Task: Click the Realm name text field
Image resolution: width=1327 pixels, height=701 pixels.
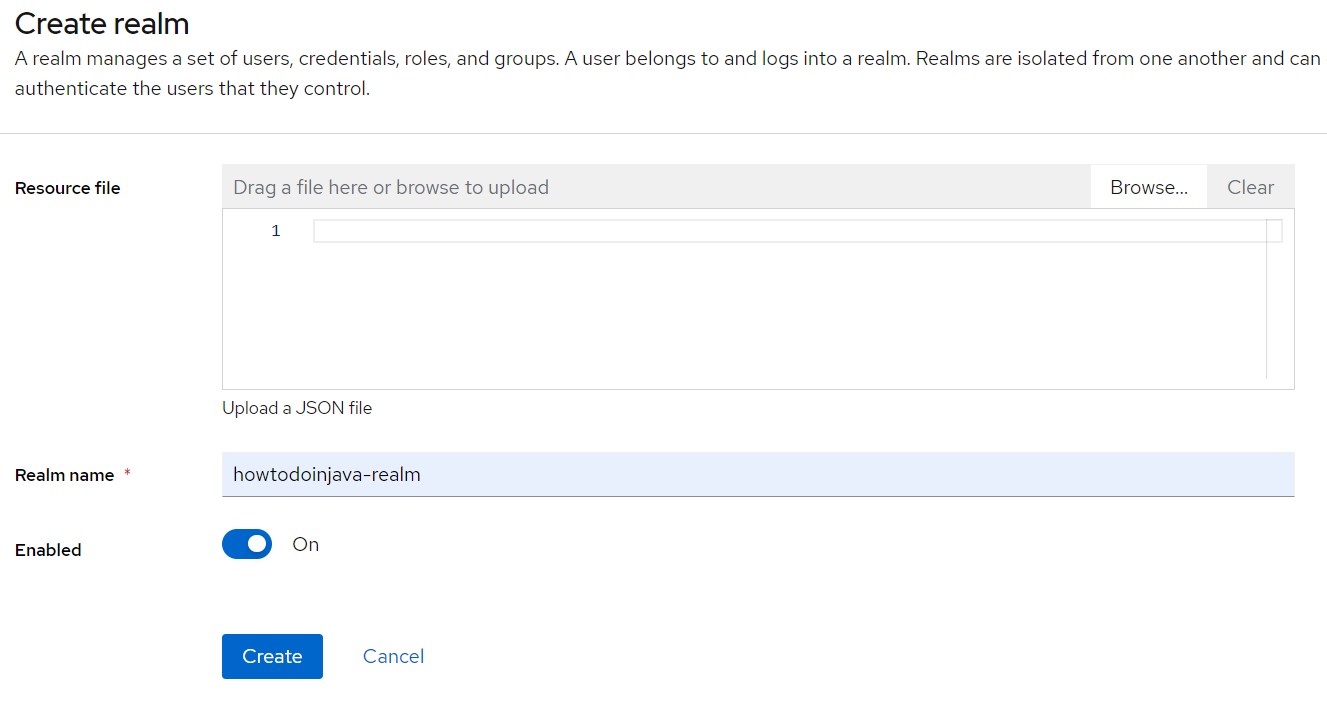Action: (757, 475)
